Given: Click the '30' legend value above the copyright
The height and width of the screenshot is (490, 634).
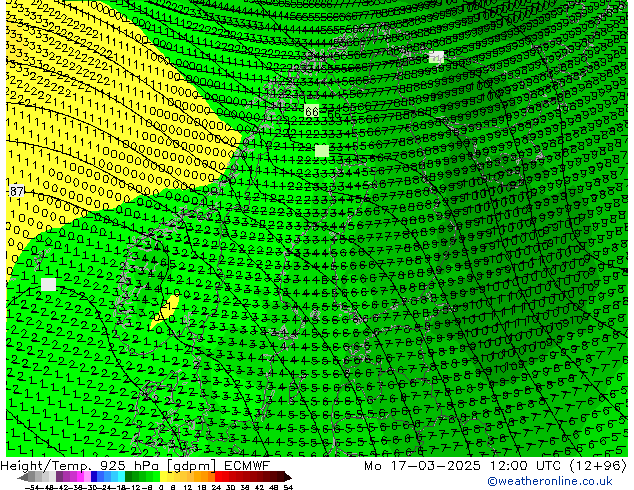Looking at the screenshot, I should click(230, 487).
